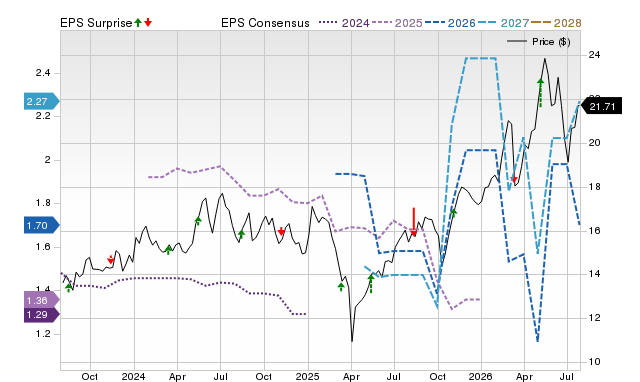Click the green up arrow in the EPS Surprise legend
This screenshot has height=382, width=640.
[138, 22]
